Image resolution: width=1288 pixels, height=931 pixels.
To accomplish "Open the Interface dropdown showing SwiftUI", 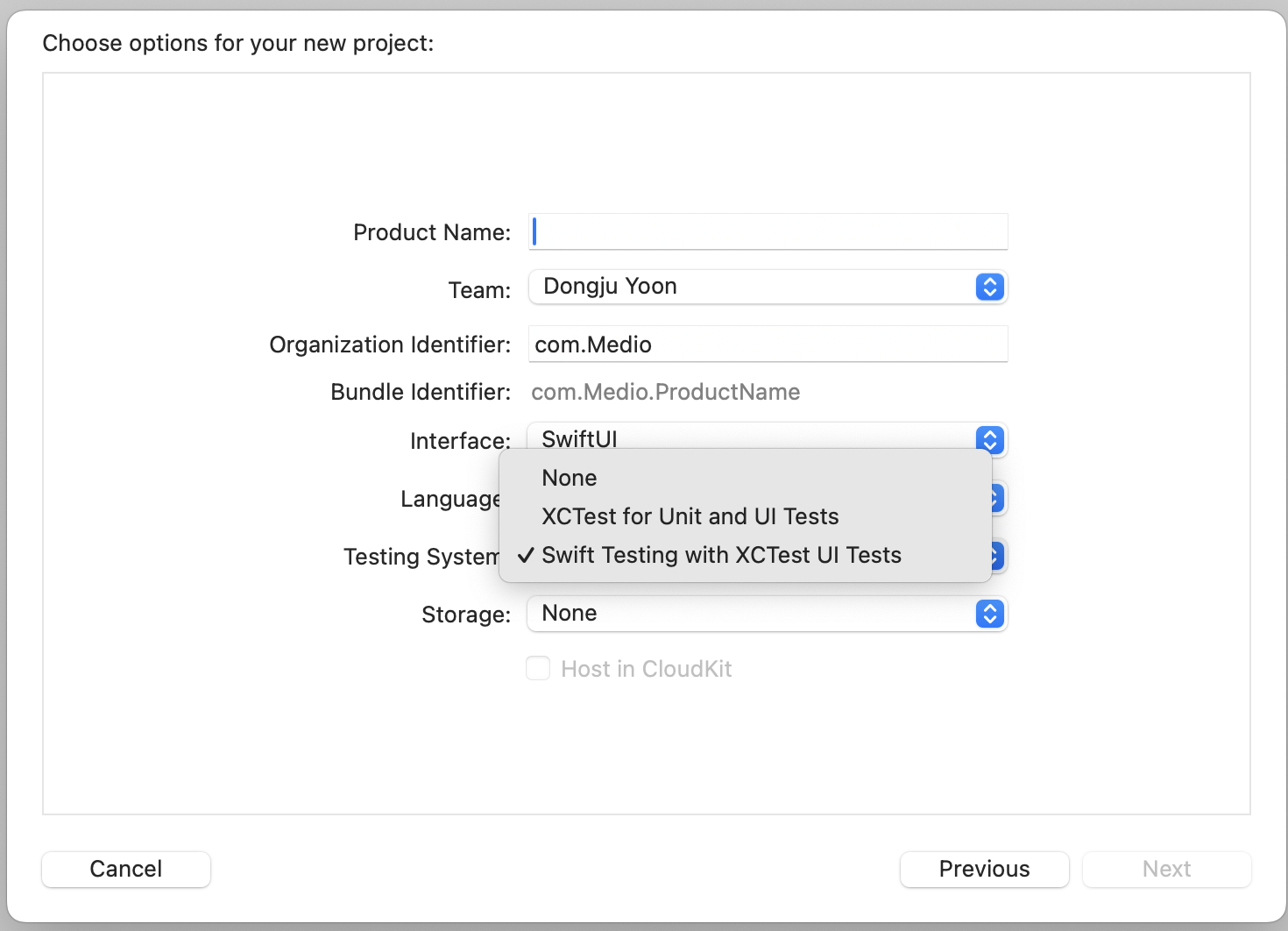I will click(754, 437).
